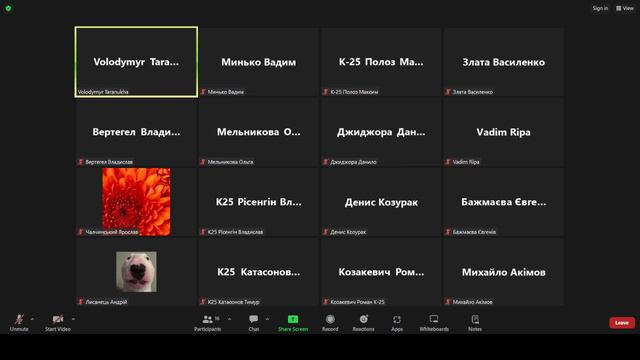
Task: Open the Apps icon
Action: 397,319
